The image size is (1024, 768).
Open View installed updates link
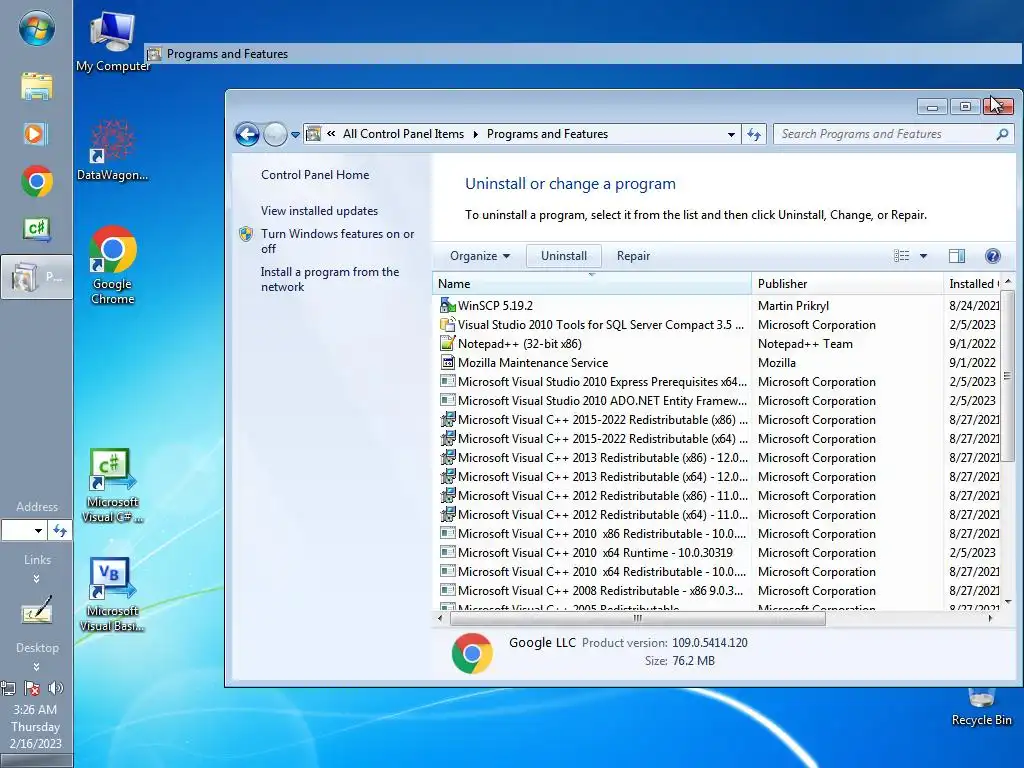tap(319, 211)
